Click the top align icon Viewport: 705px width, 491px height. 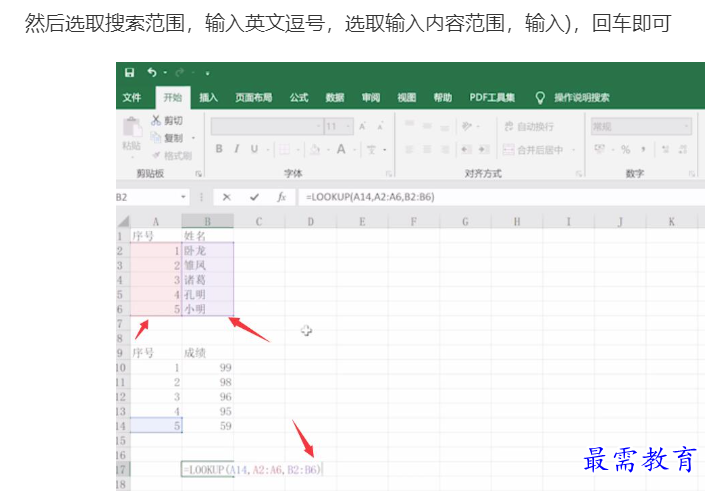(409, 124)
